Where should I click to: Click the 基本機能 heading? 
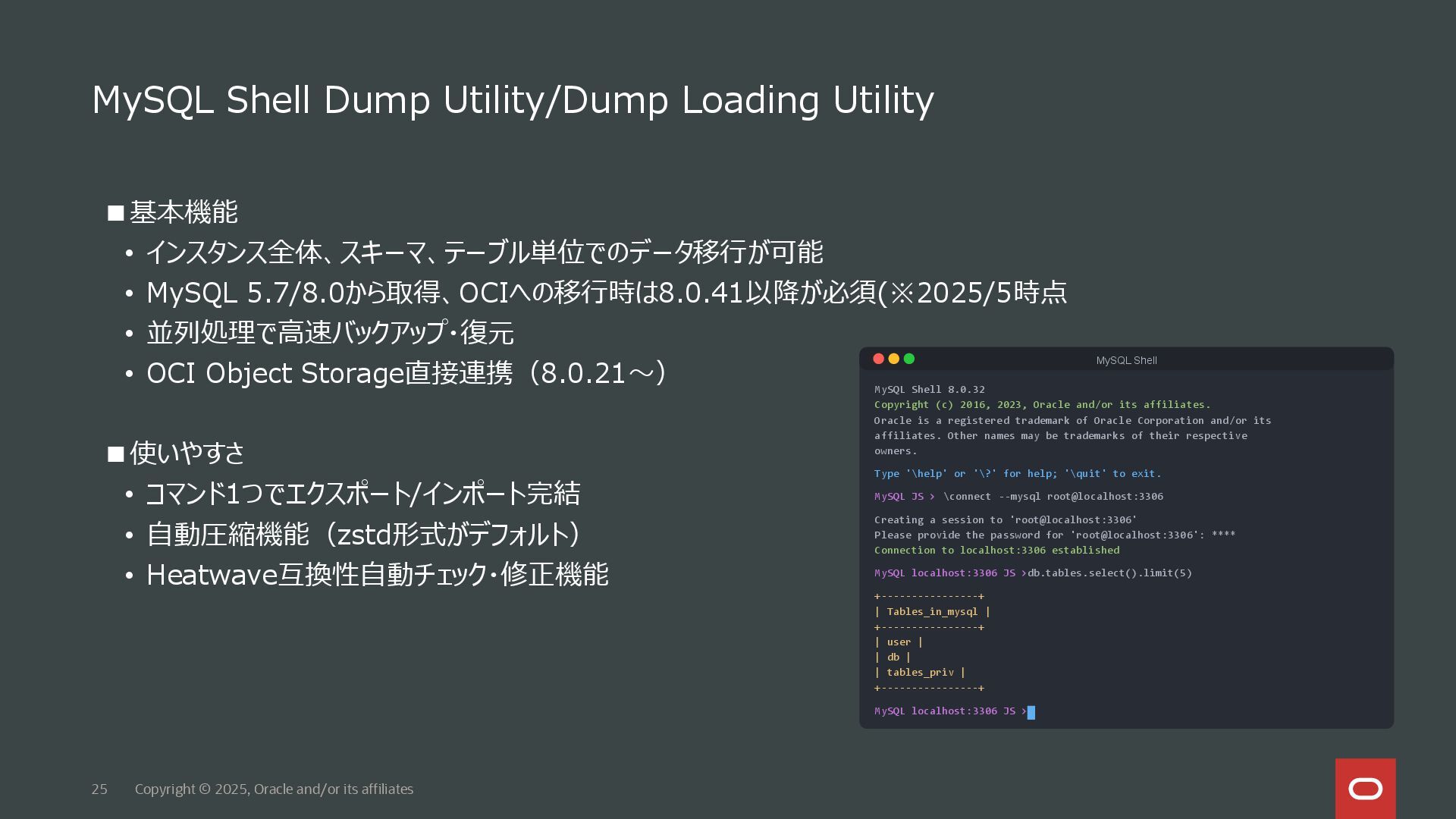(183, 212)
